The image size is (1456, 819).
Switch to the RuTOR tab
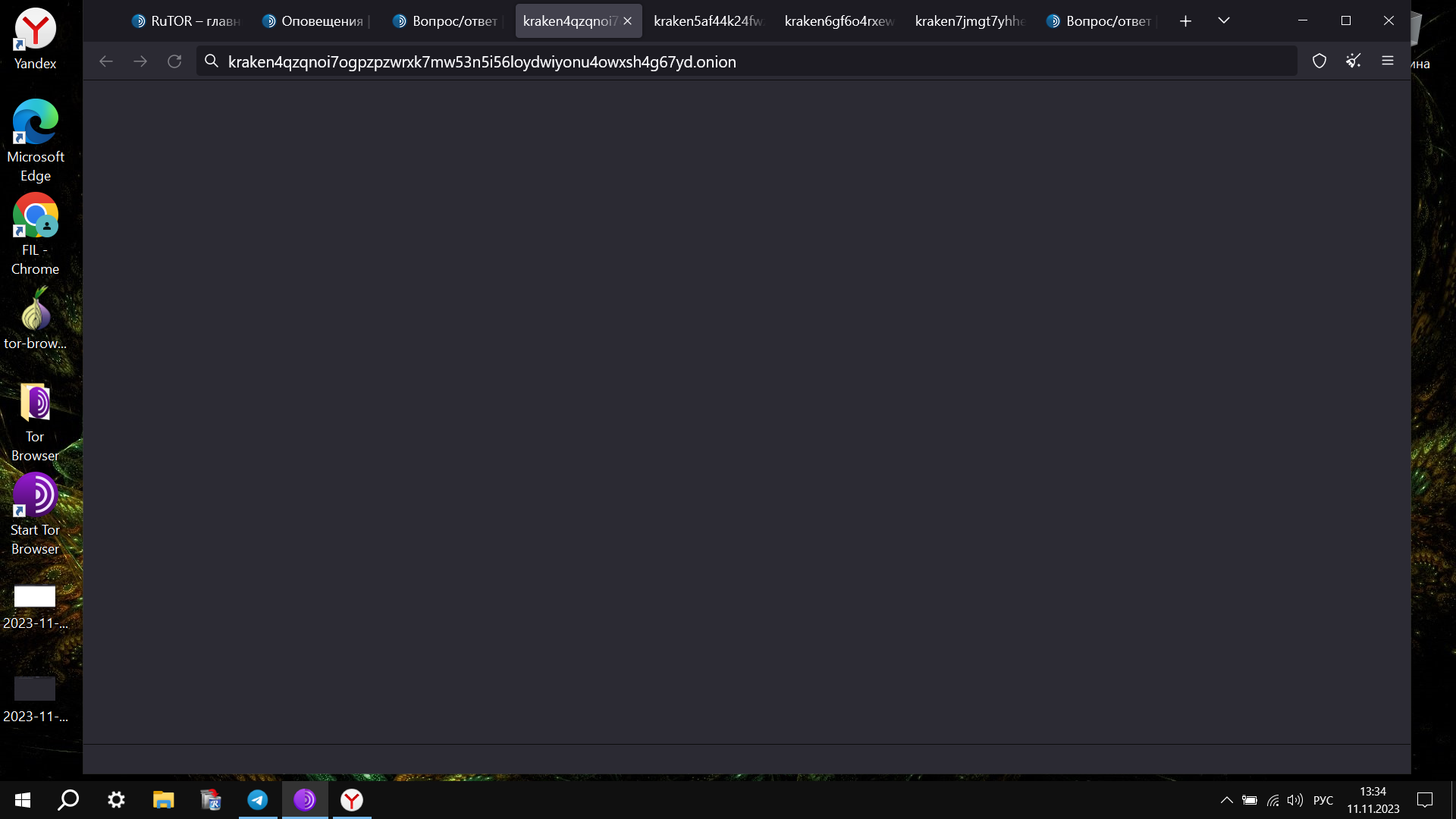click(x=186, y=21)
